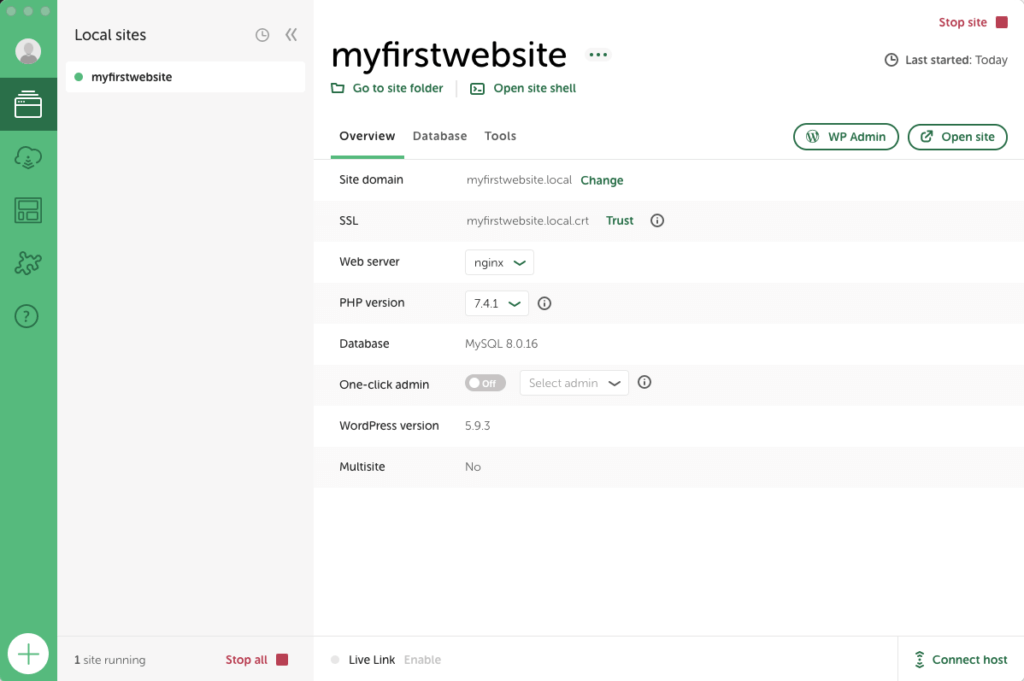Toggle the One-click admin switch
The width and height of the screenshot is (1024, 681).
485,383
